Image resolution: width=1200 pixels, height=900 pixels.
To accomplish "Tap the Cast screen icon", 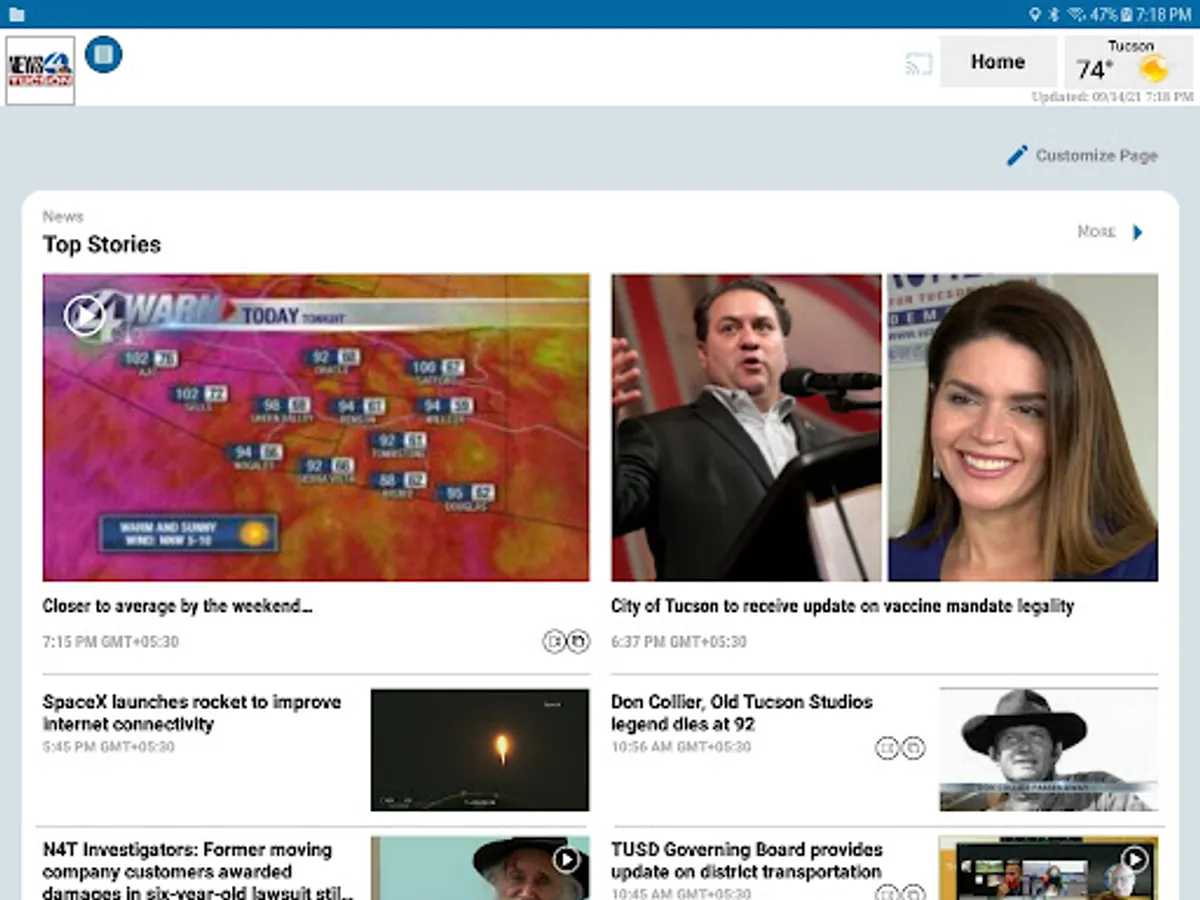I will (918, 64).
